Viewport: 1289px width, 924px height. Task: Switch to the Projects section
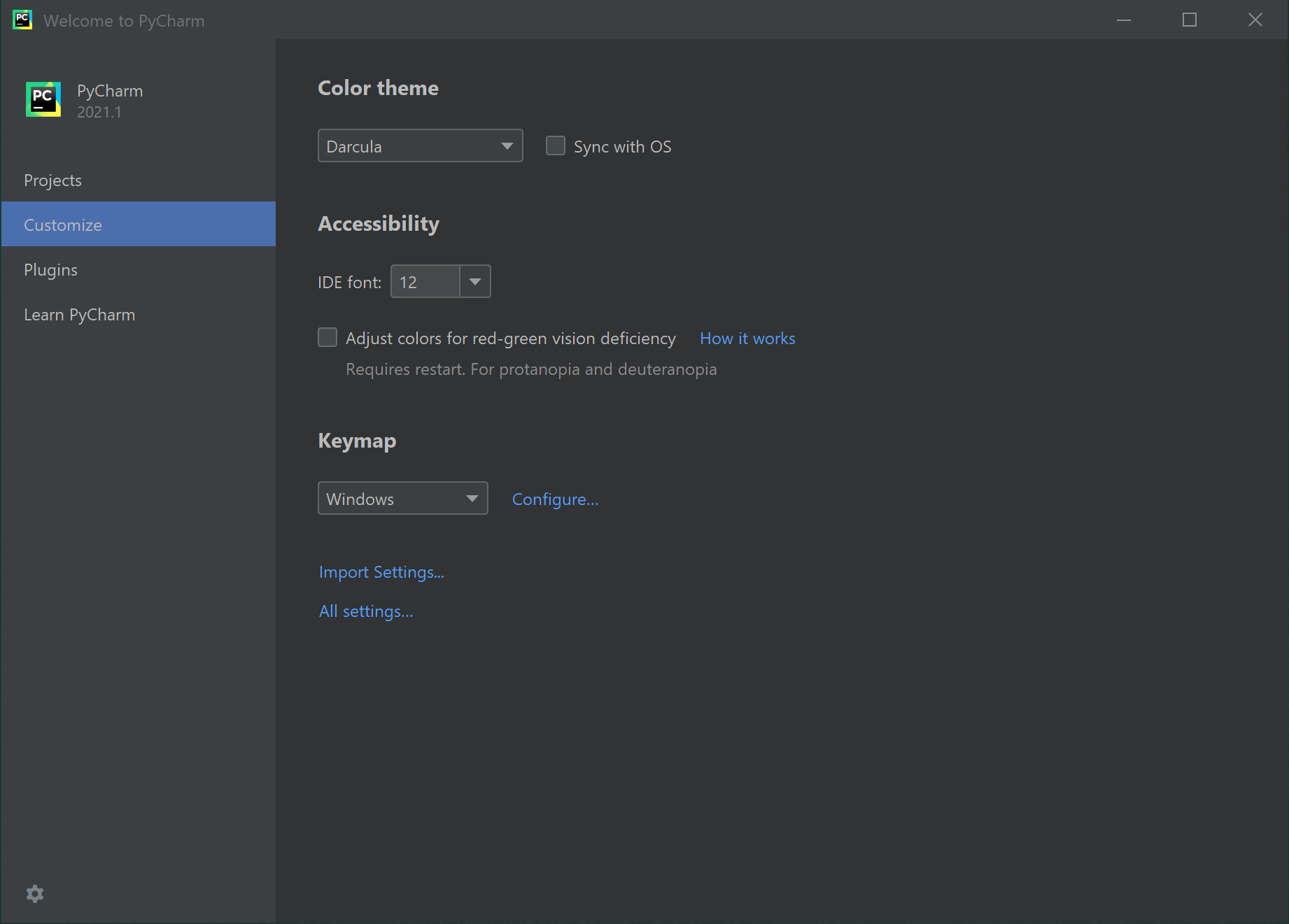click(139, 180)
